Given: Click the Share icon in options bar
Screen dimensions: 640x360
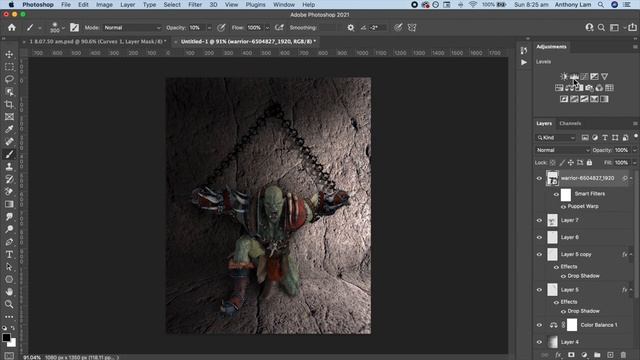Looking at the screenshot, I should 632,27.
